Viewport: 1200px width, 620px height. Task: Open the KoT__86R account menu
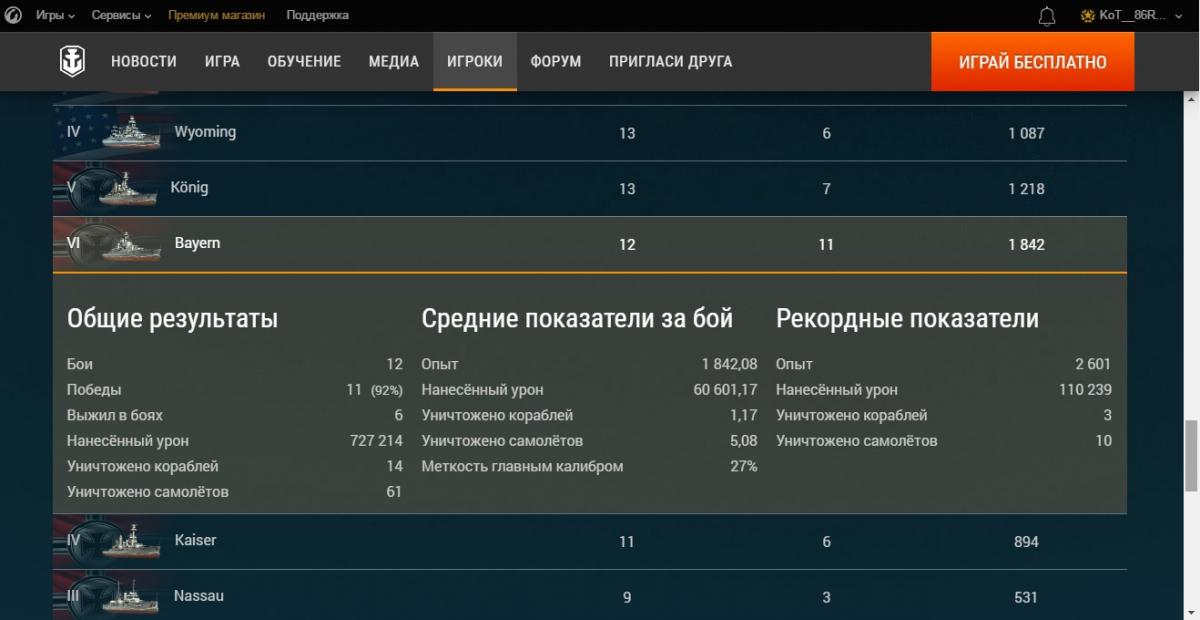1131,16
